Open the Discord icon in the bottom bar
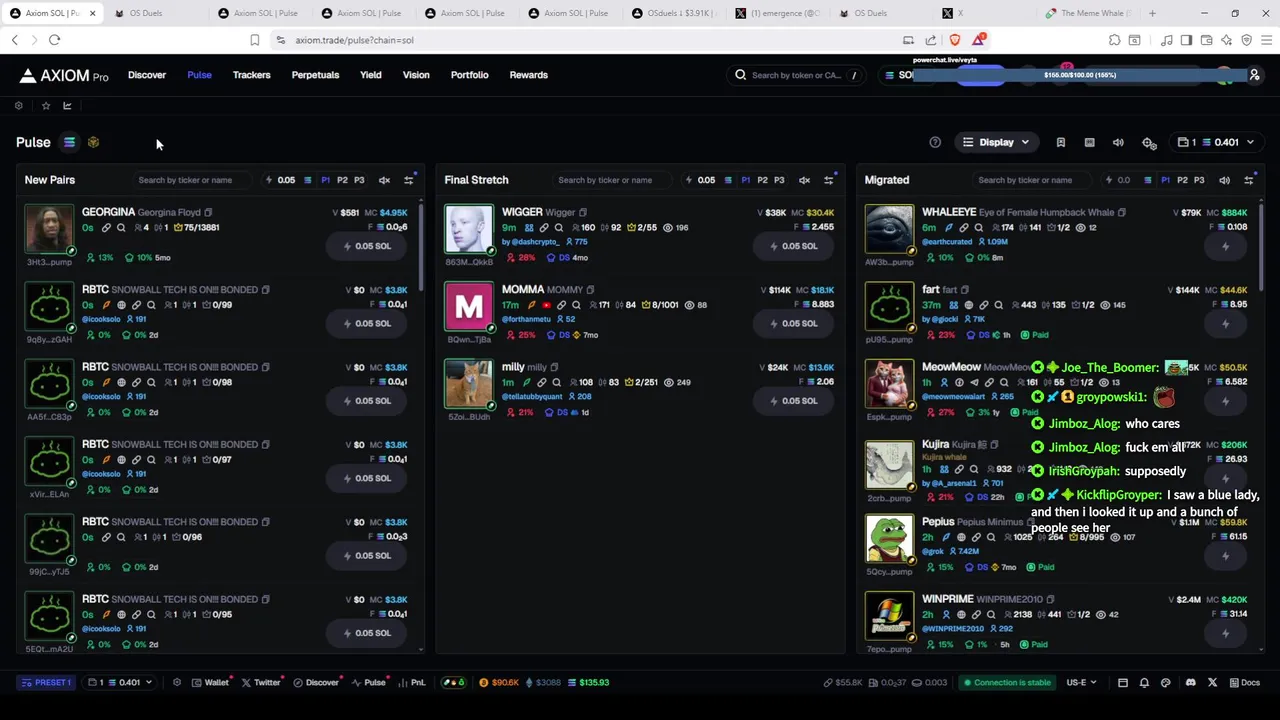 pyautogui.click(x=1190, y=682)
